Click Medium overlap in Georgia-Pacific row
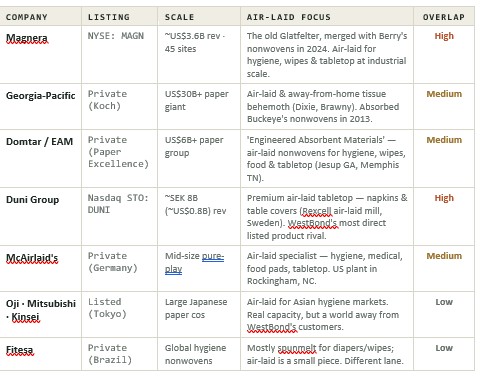 (444, 94)
